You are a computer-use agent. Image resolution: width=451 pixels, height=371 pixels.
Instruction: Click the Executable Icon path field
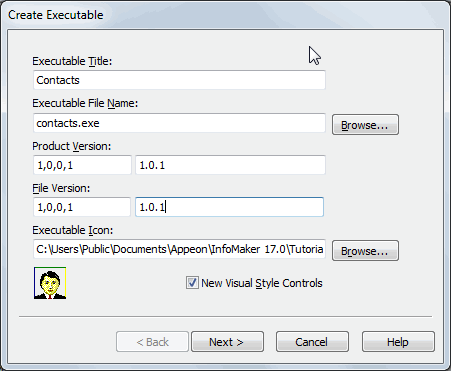pos(179,249)
